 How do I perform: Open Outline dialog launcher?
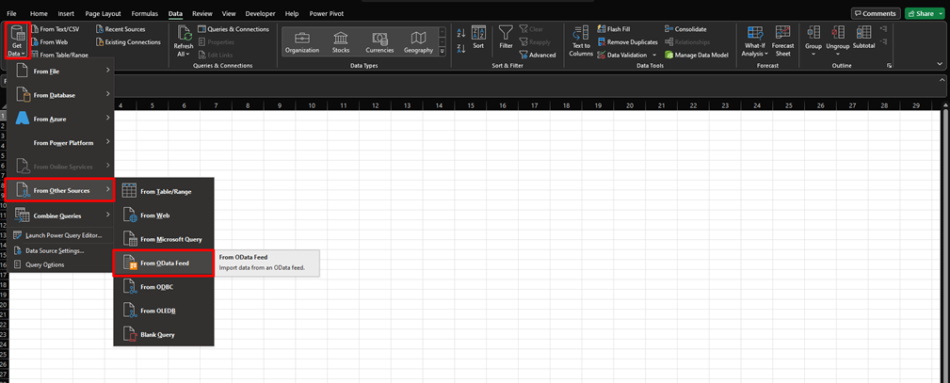tap(889, 65)
